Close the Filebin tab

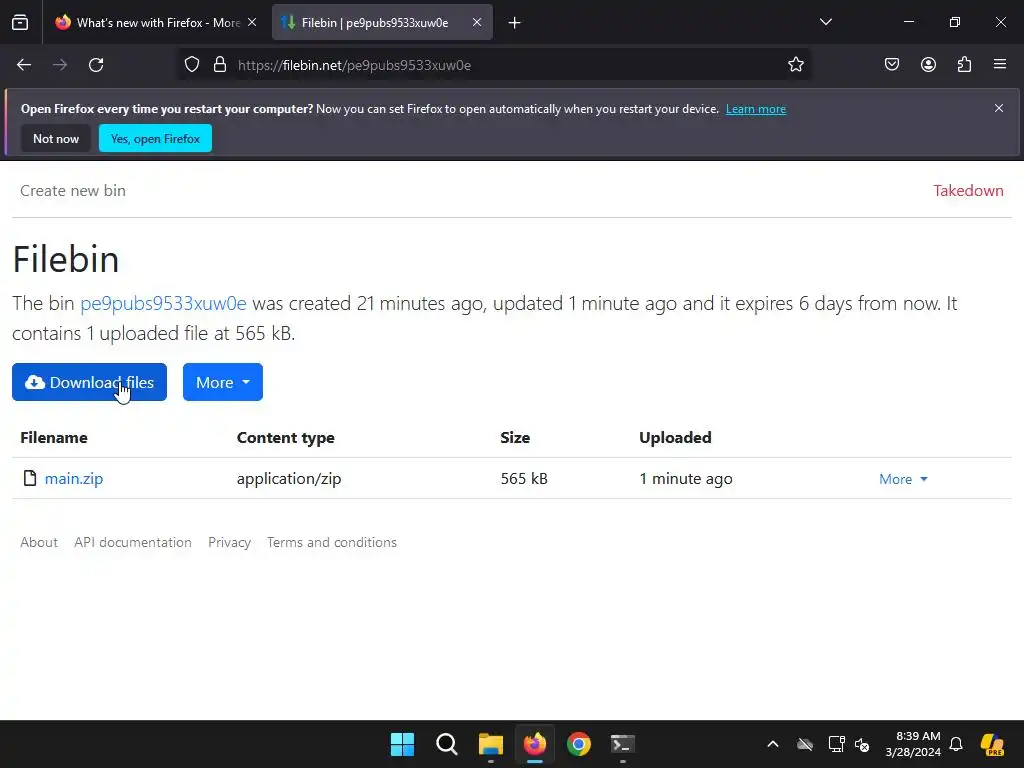(477, 23)
